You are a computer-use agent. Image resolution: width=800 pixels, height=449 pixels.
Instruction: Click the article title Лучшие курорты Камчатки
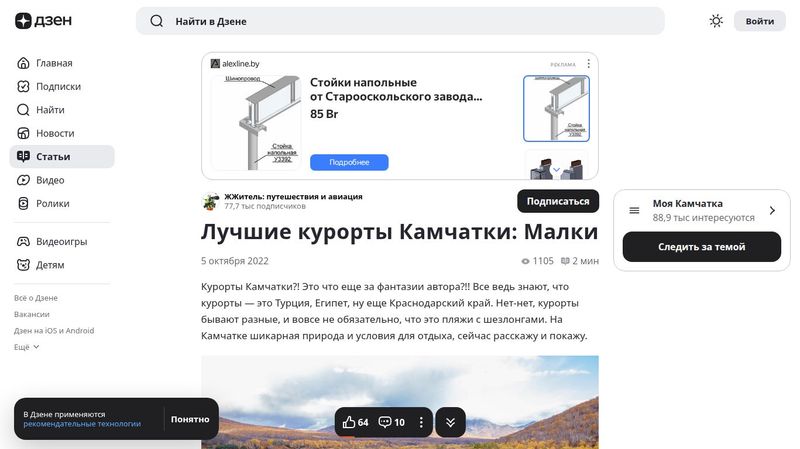pos(399,231)
